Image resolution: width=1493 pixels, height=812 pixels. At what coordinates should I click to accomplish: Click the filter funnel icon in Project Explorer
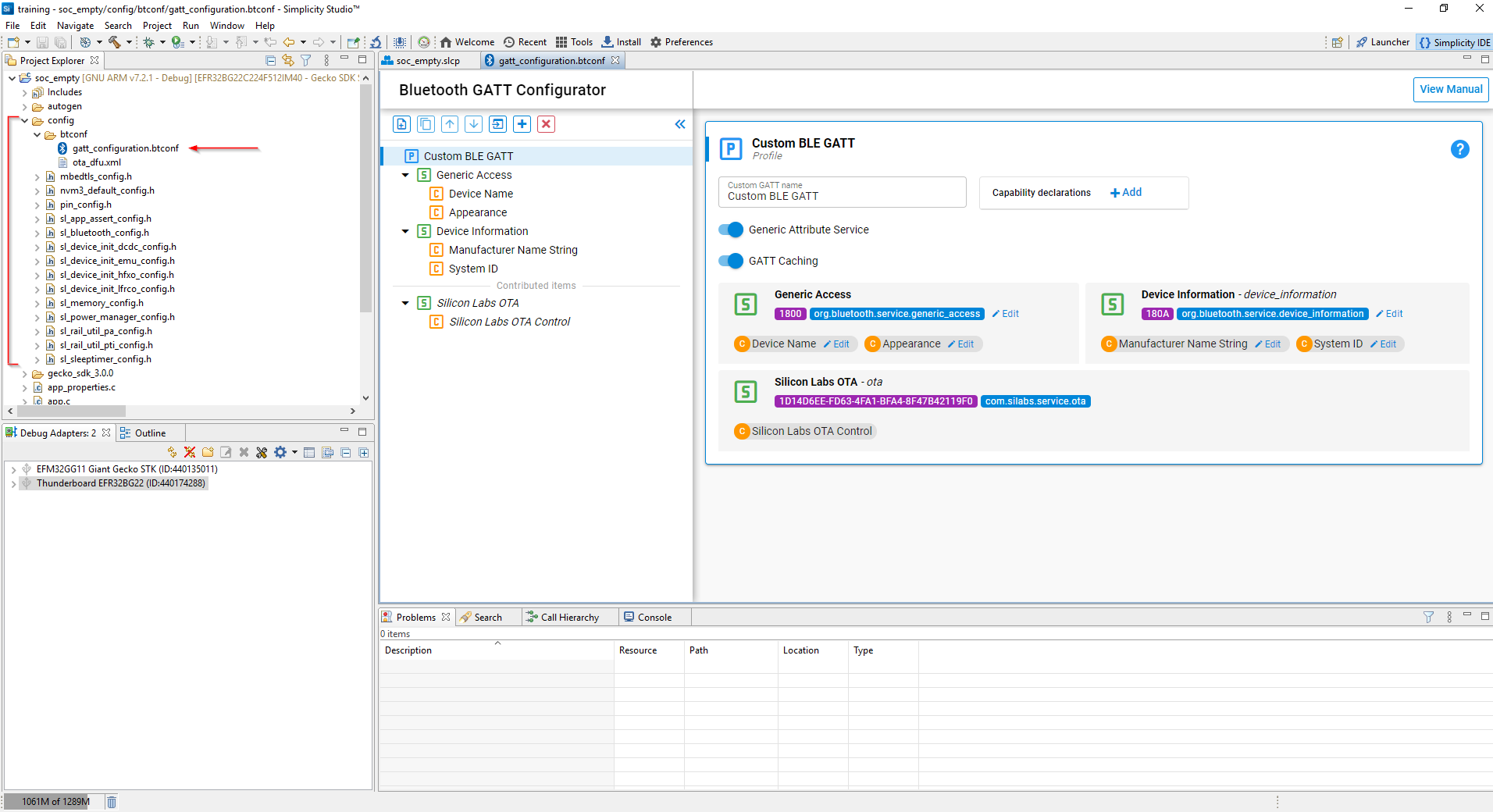[306, 60]
